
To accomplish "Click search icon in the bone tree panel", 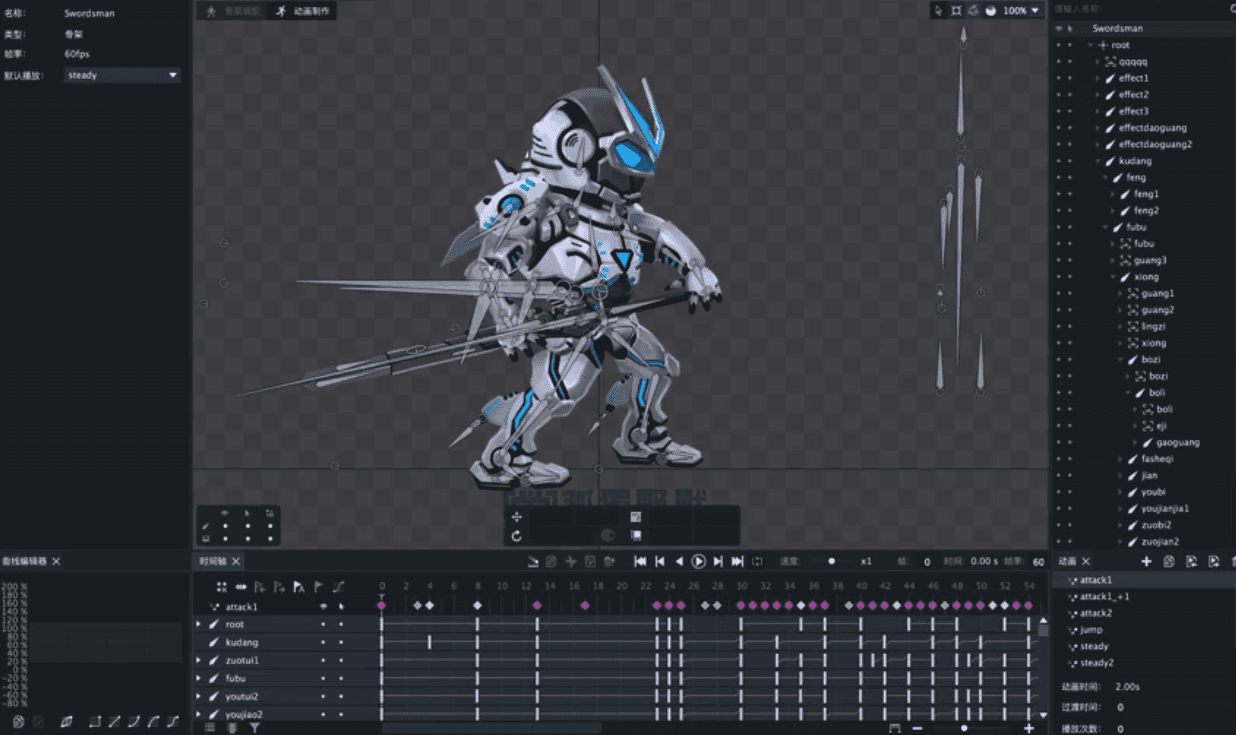I will [1231, 9].
